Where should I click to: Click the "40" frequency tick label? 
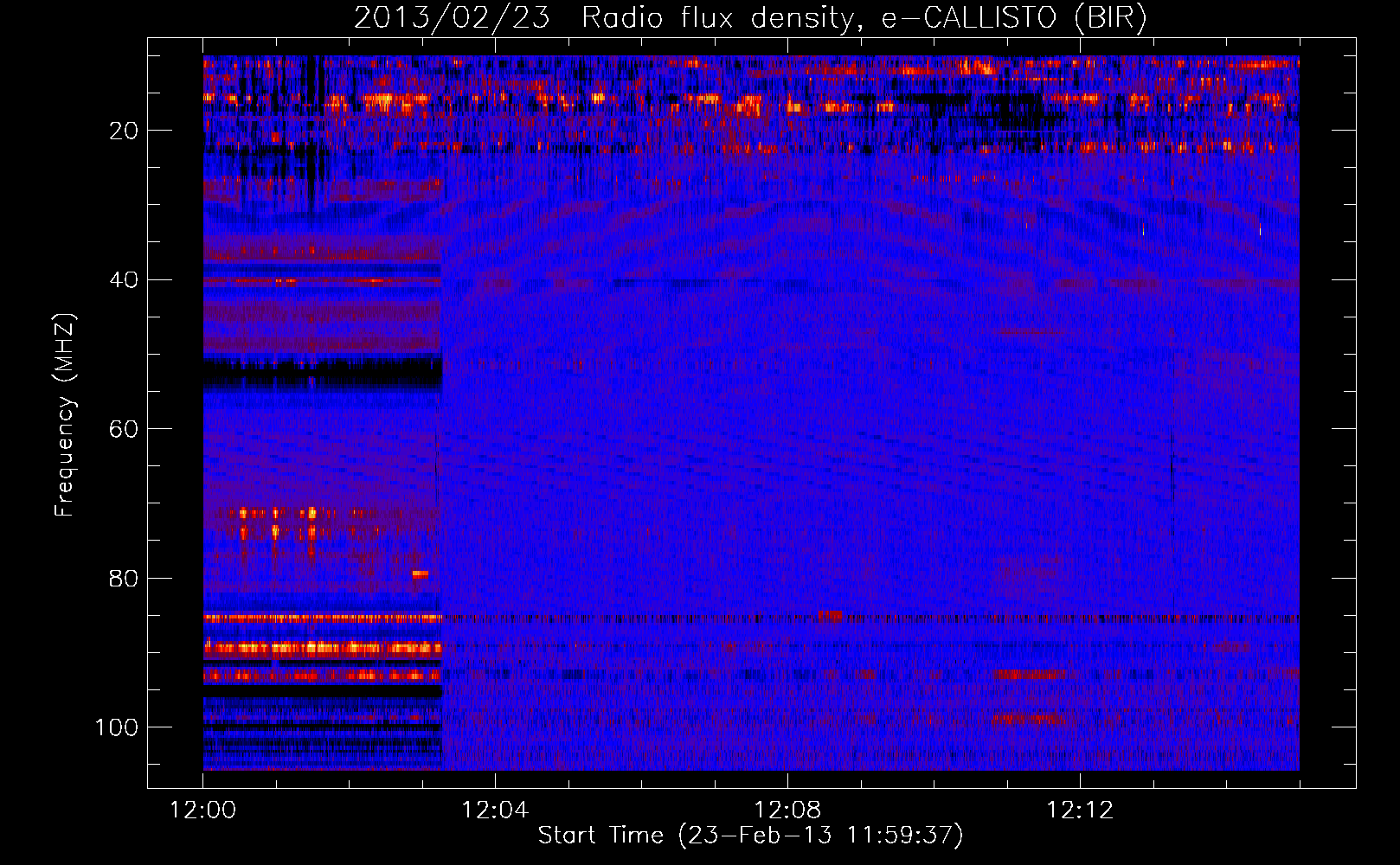click(124, 280)
